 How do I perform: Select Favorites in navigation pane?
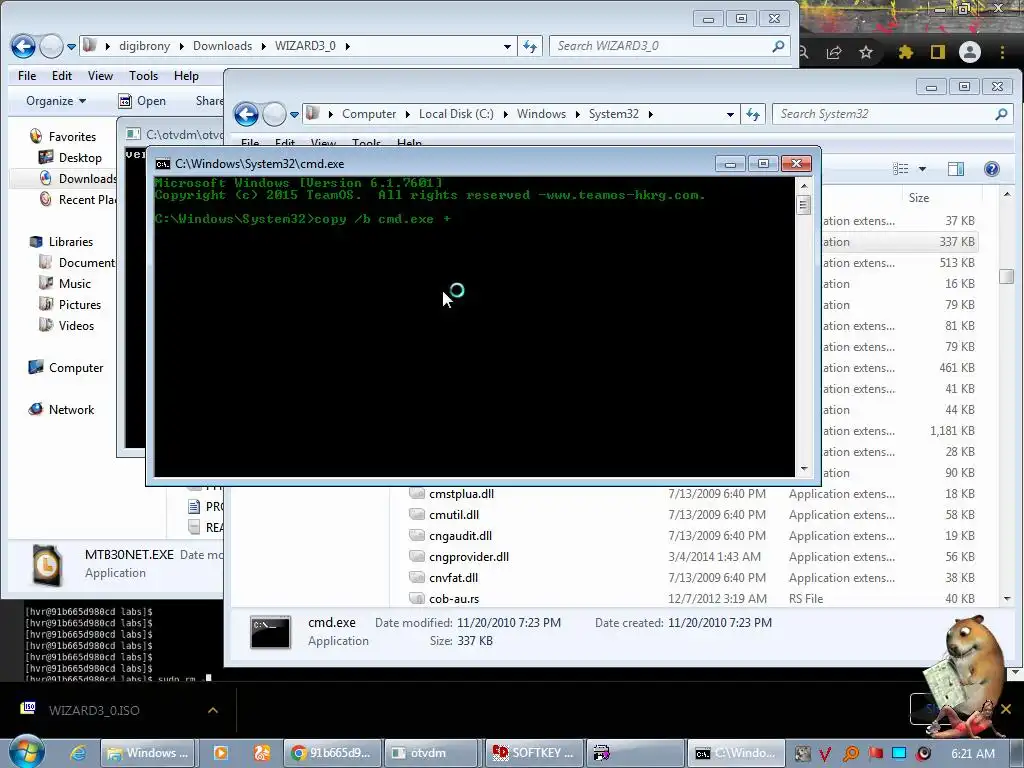click(63, 136)
